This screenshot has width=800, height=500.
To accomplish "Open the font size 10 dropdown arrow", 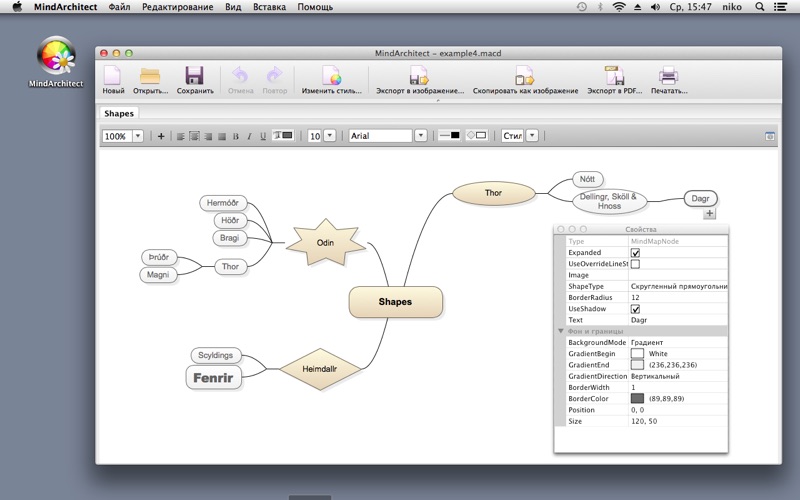I will coord(330,136).
